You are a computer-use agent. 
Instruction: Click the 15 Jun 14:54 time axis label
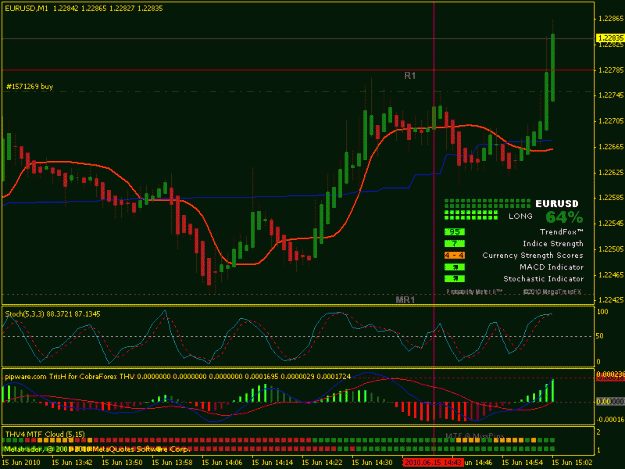tap(522, 463)
